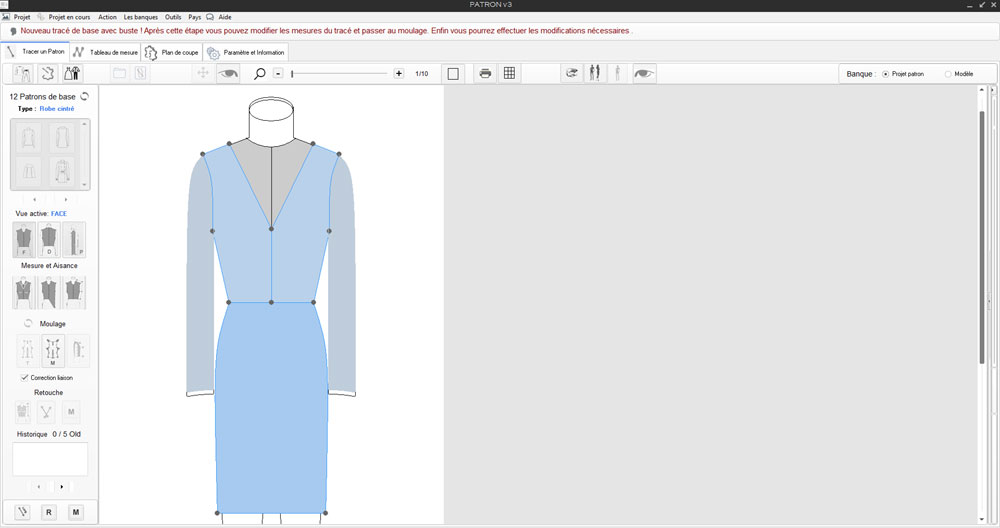Click the zoom minus button
This screenshot has height=528, width=1000.
coord(278,73)
